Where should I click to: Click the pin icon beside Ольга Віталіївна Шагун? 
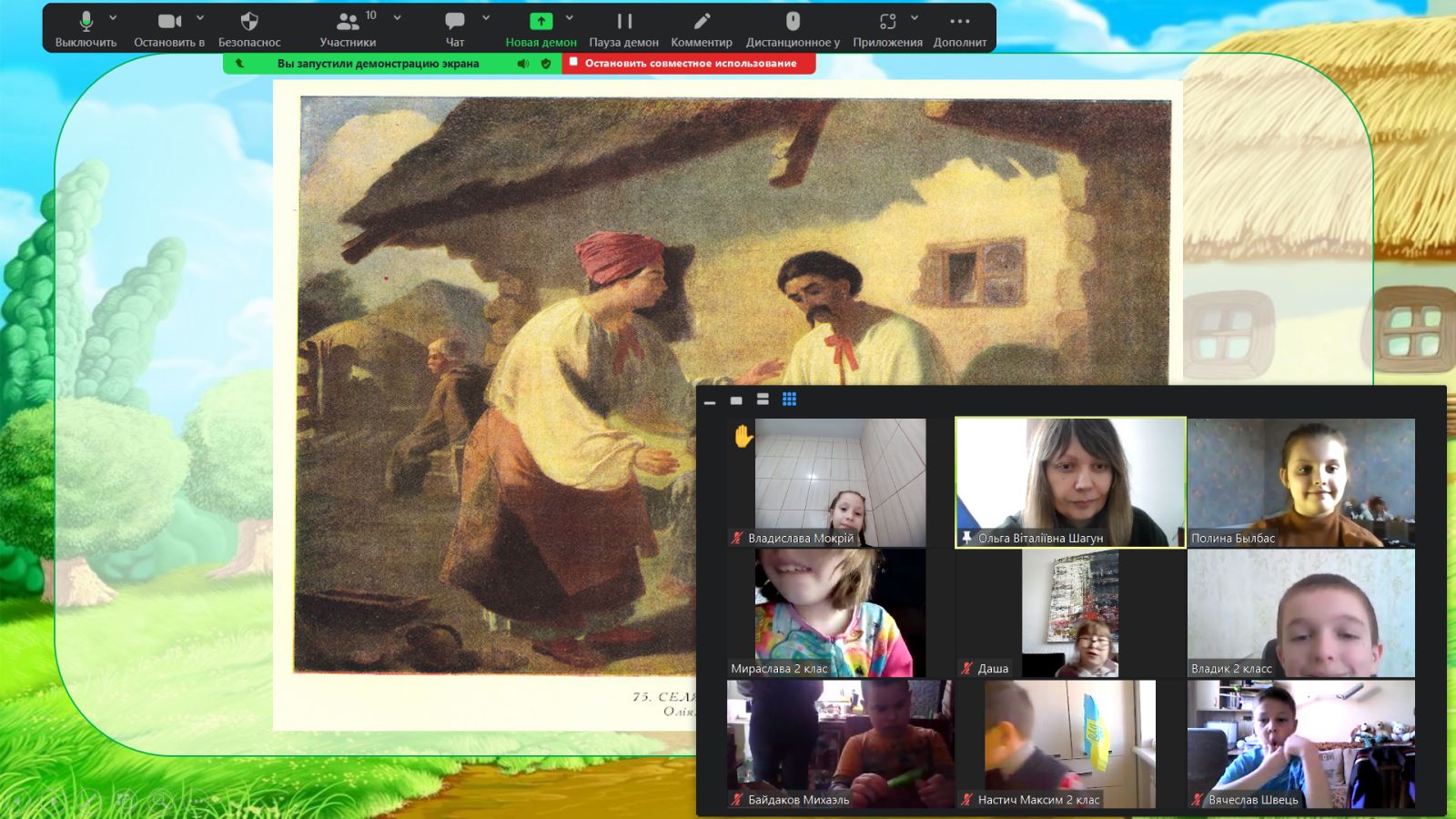coord(966,538)
